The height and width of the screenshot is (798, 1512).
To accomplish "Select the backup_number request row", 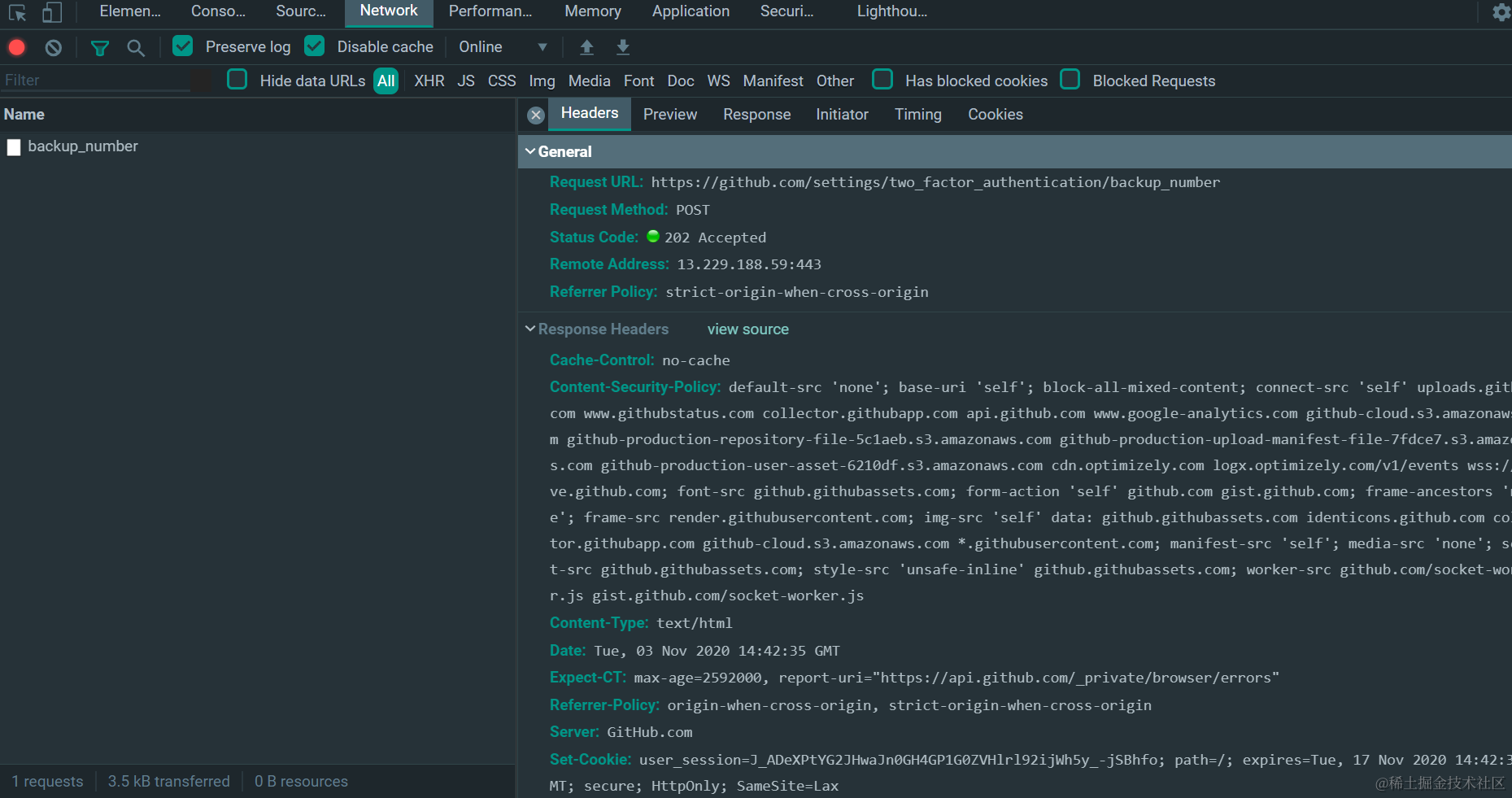I will (x=258, y=147).
